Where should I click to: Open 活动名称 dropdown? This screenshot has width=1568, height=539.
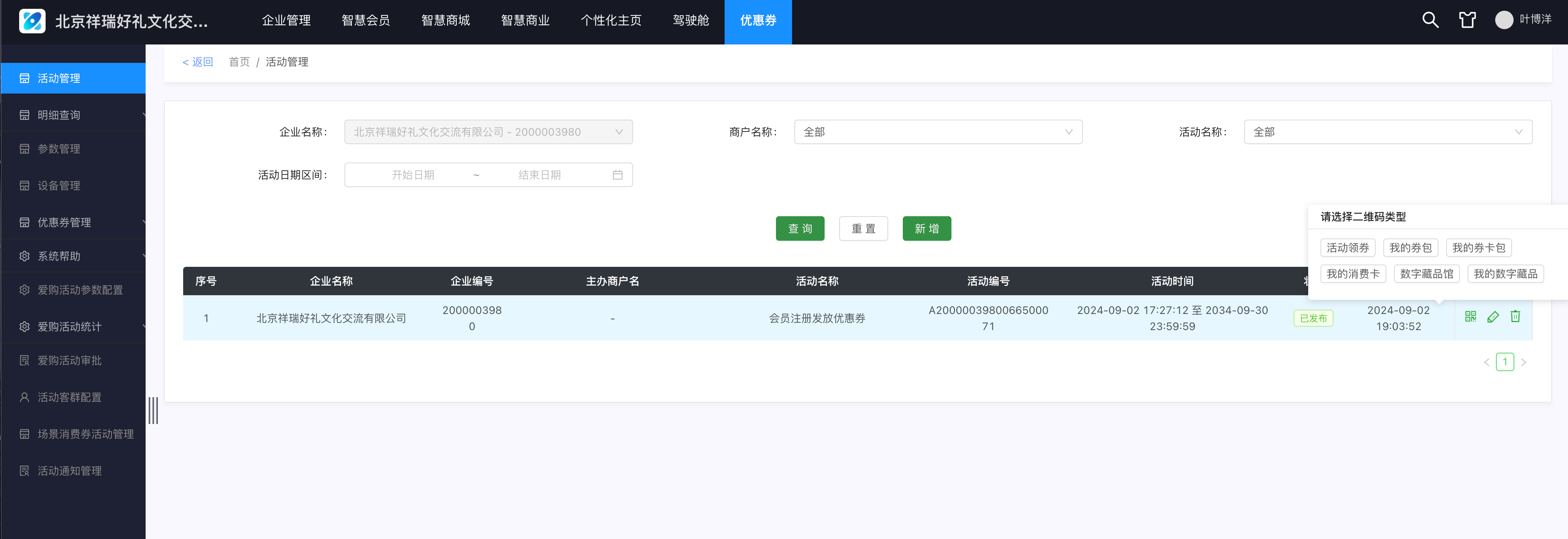pos(1388,131)
